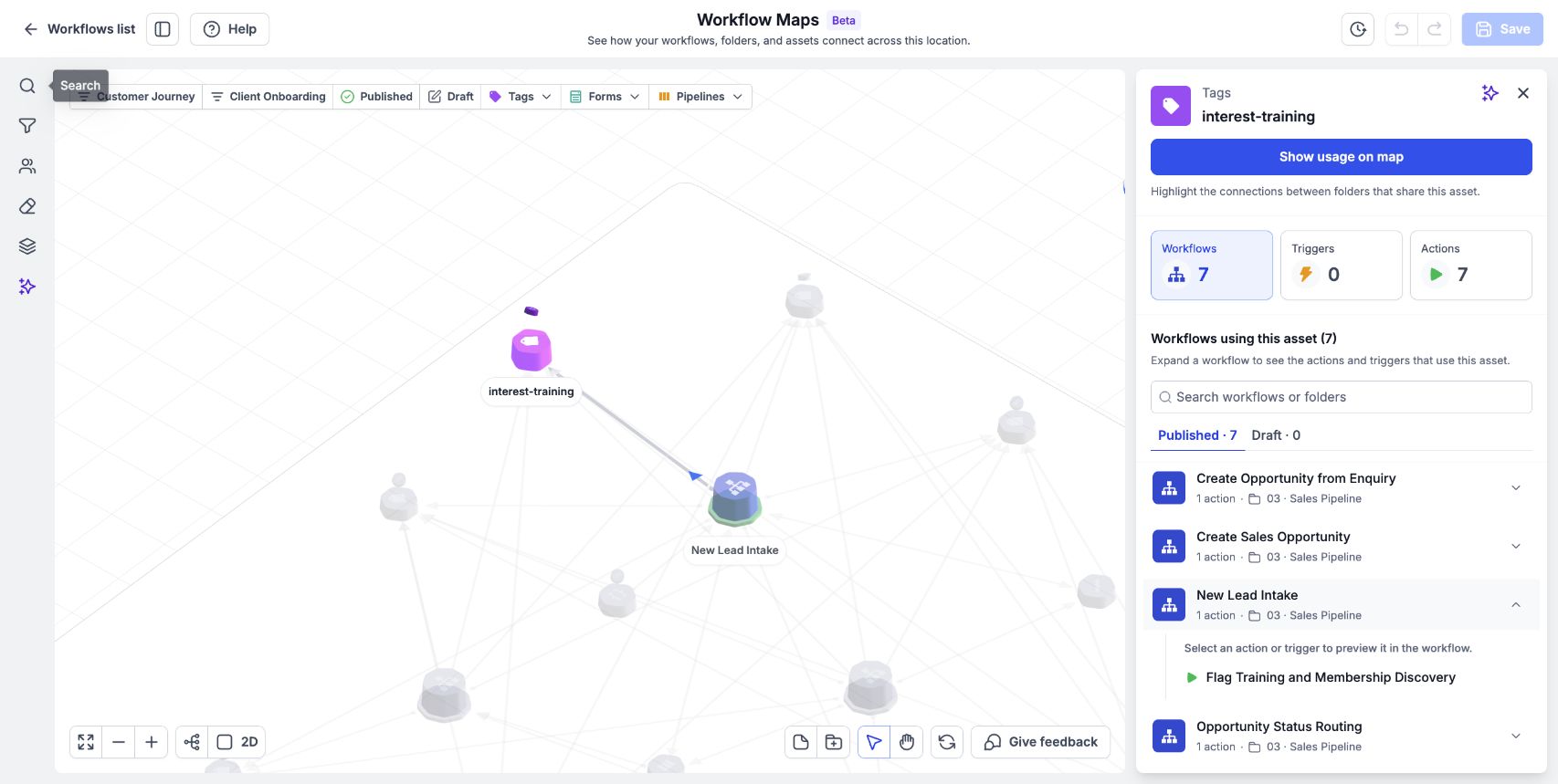Select the eraser tool in sidebar
Screen dimensions: 1558x784
(27, 206)
